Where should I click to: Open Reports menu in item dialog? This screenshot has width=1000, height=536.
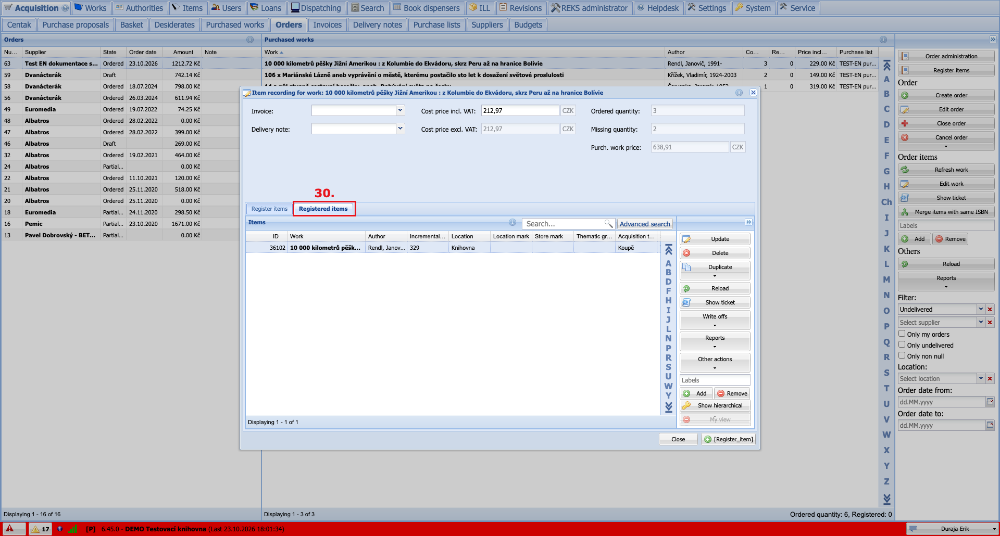714,341
